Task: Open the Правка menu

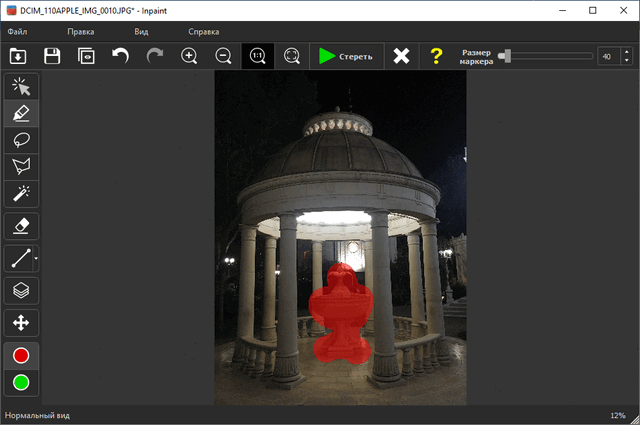Action: coord(80,32)
